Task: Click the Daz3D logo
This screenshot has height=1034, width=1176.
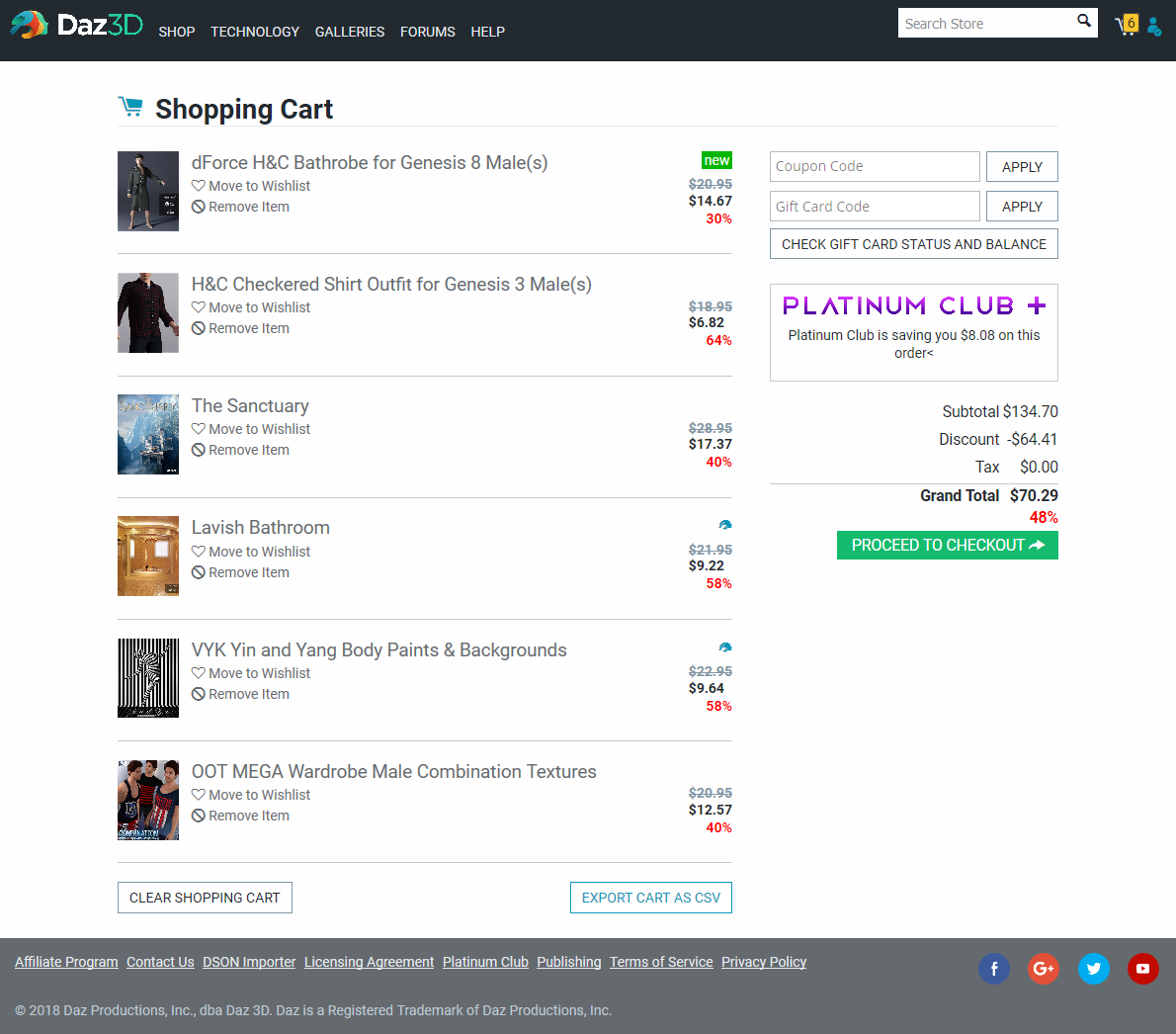Action: (77, 24)
